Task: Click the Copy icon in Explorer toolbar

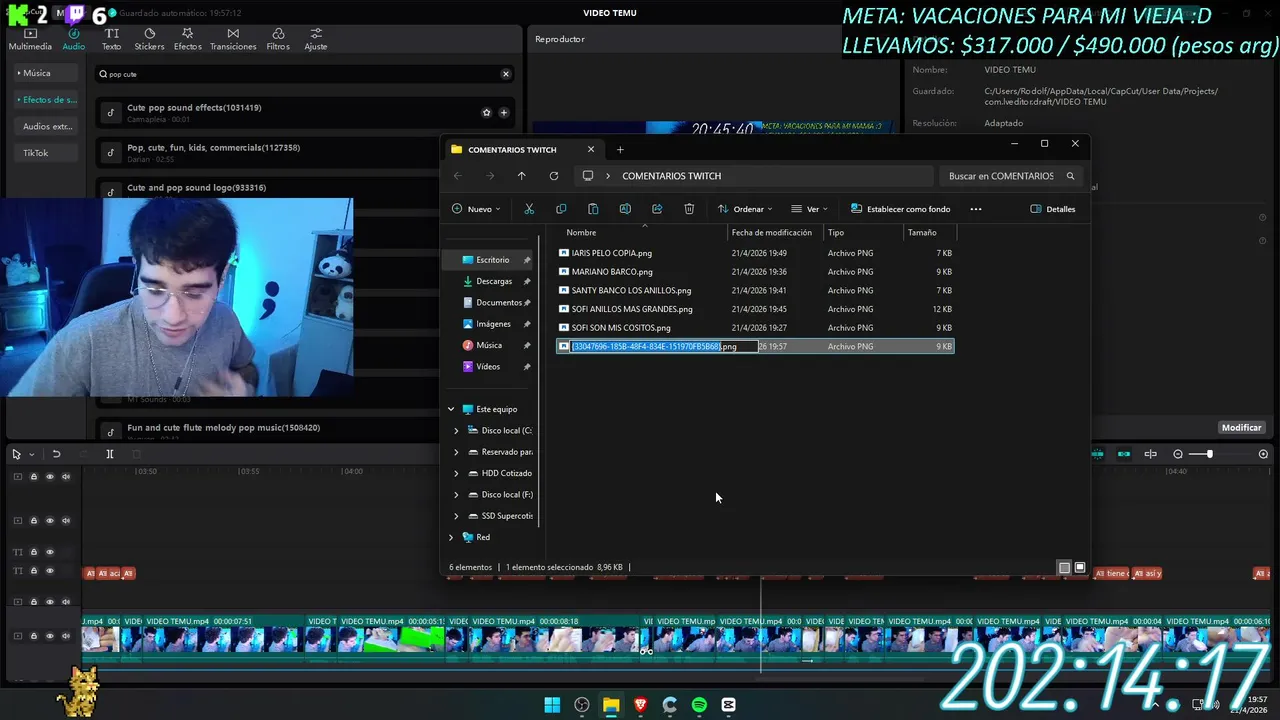Action: click(x=561, y=209)
